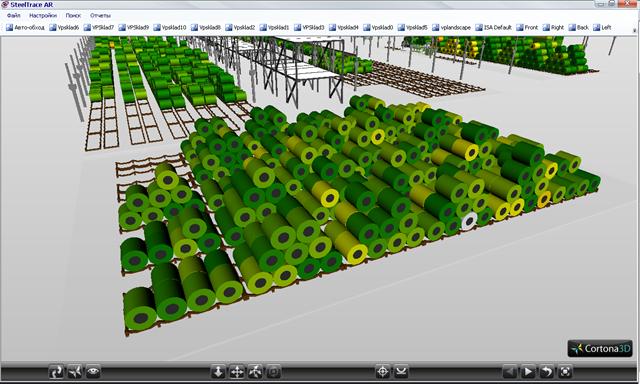640x384 pixels.
Task: Jump to Vpsklad1 viewpoint
Action: point(274,27)
